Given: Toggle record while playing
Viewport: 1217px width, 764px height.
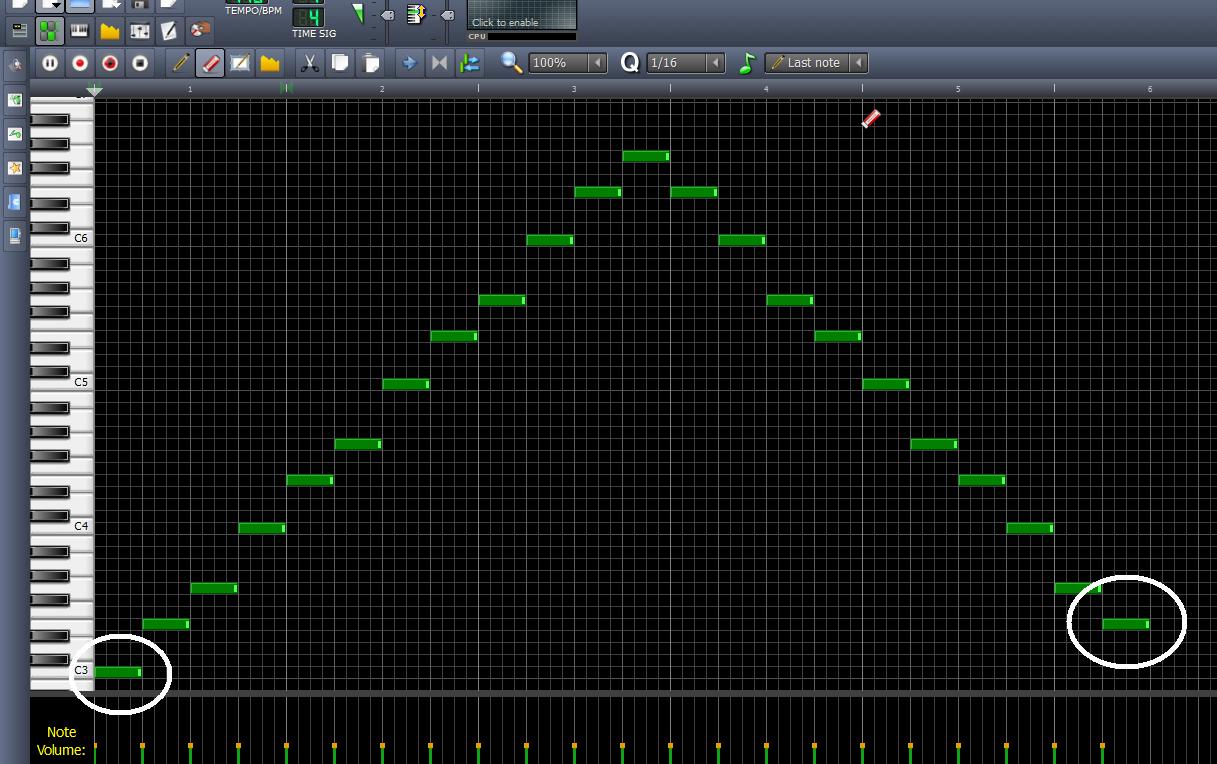Looking at the screenshot, I should pos(110,63).
